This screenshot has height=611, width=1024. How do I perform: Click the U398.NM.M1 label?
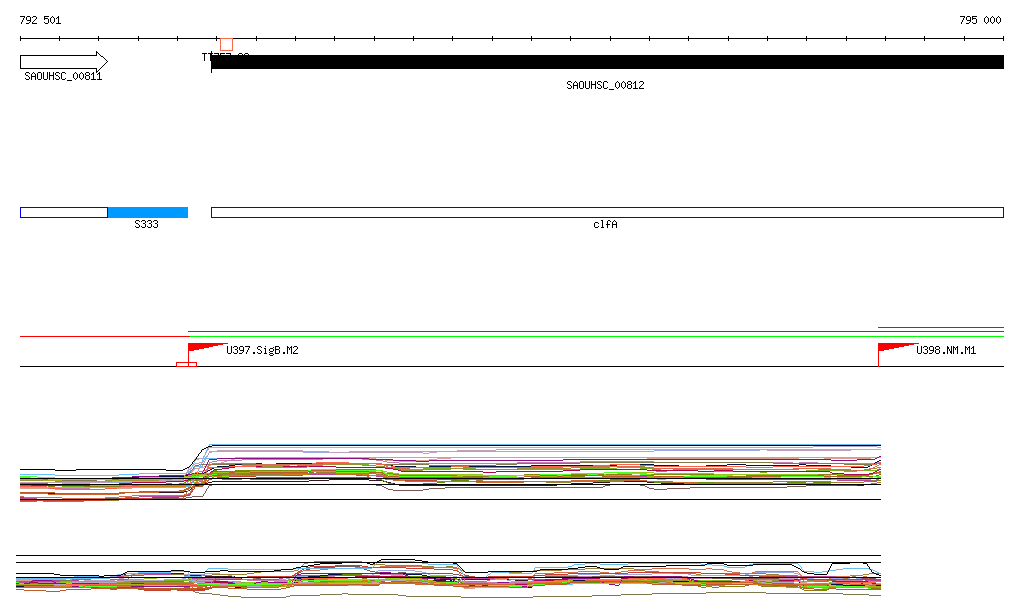pos(946,351)
